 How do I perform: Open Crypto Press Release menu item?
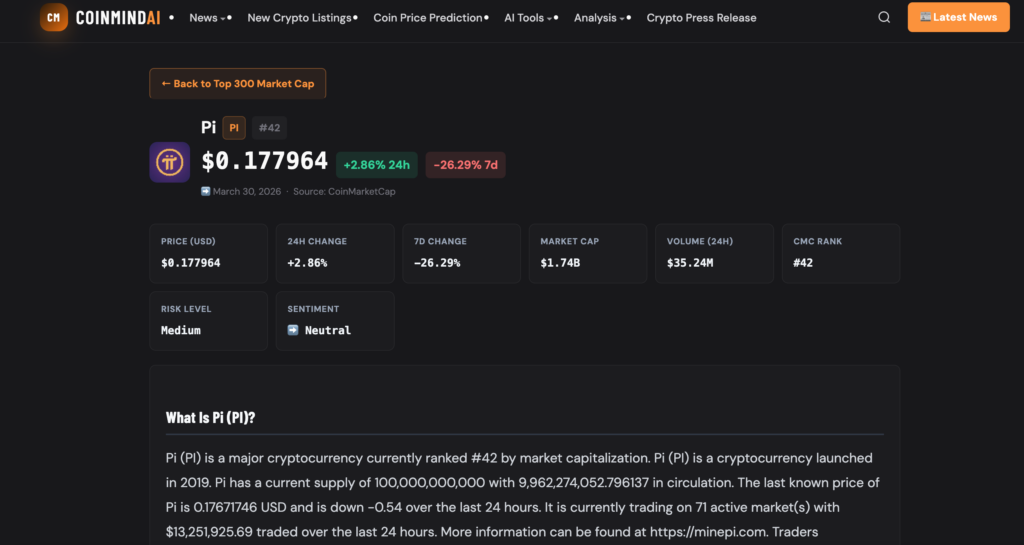(x=701, y=18)
